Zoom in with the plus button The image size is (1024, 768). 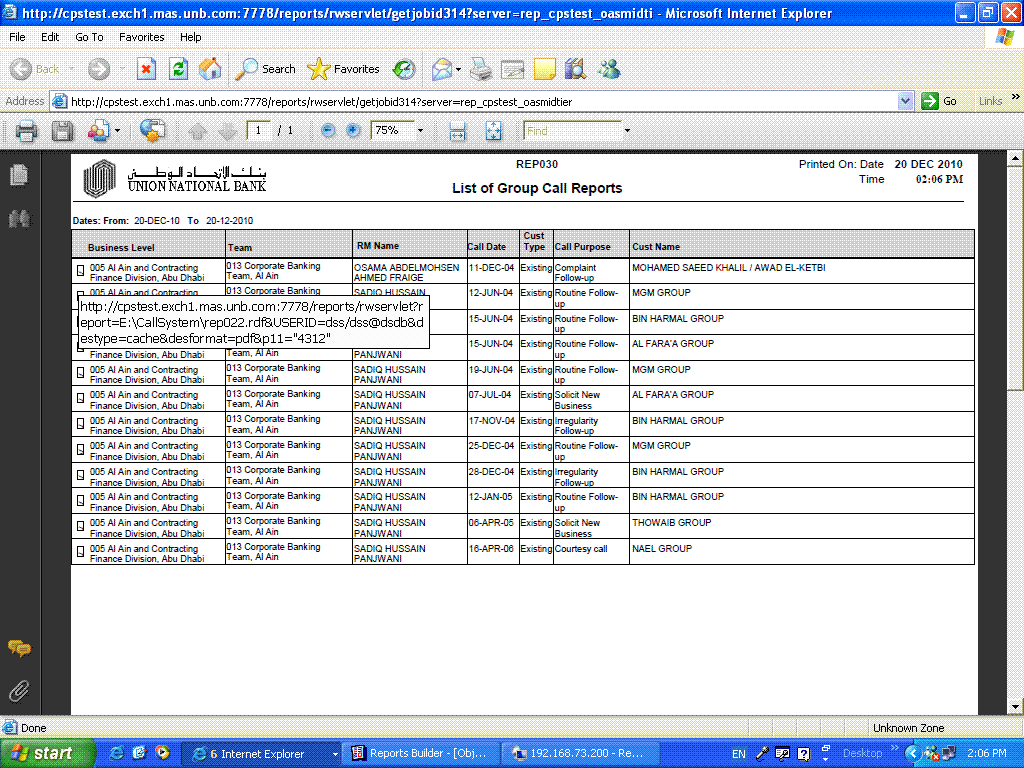(353, 131)
